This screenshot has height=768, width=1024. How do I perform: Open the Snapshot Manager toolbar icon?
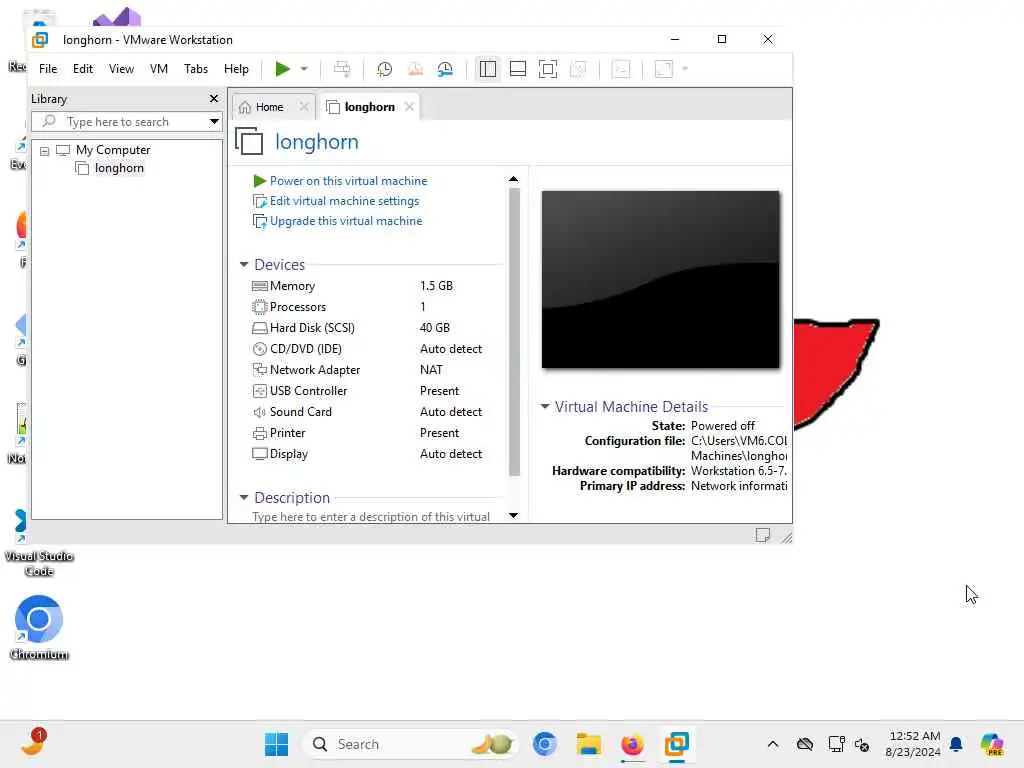445,69
